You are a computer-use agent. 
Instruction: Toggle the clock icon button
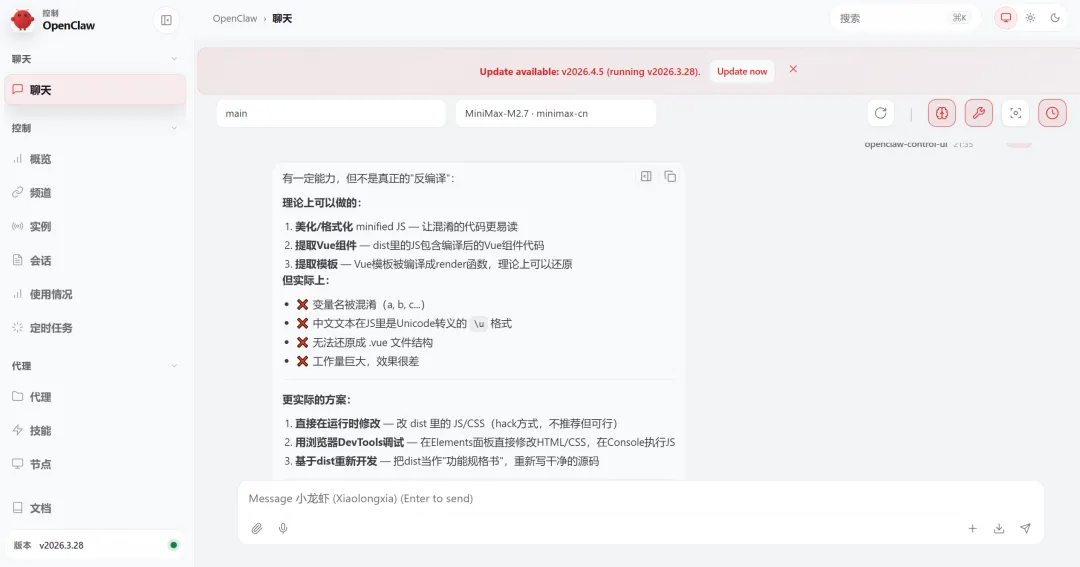(x=1052, y=113)
